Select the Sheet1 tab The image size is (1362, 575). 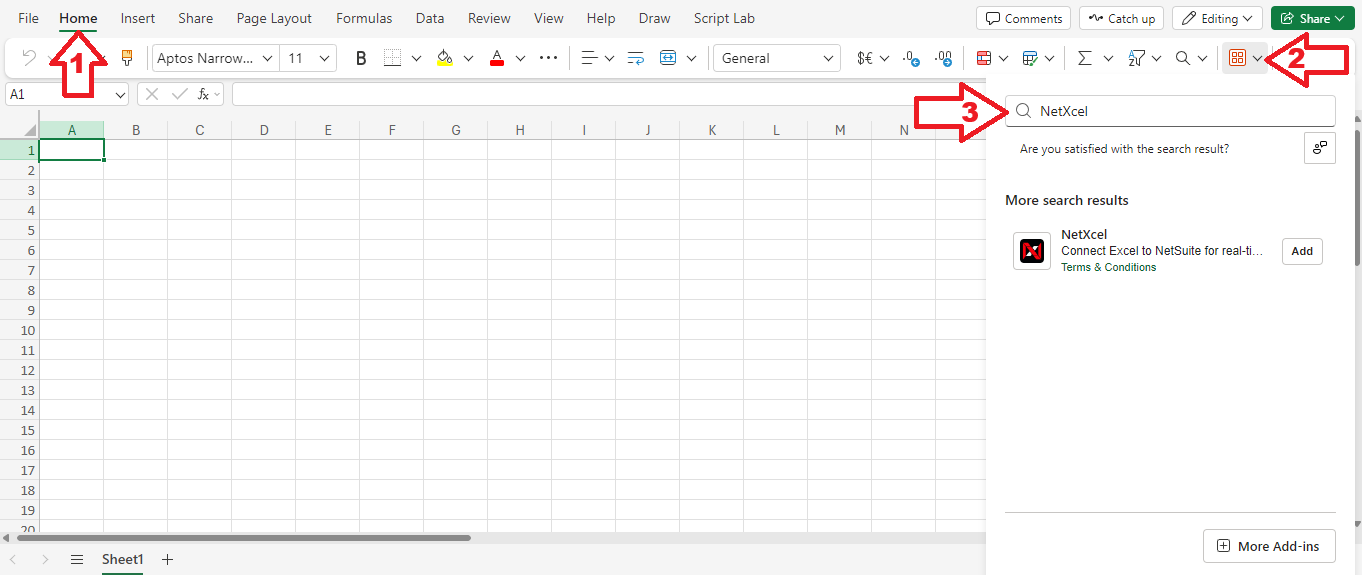123,560
